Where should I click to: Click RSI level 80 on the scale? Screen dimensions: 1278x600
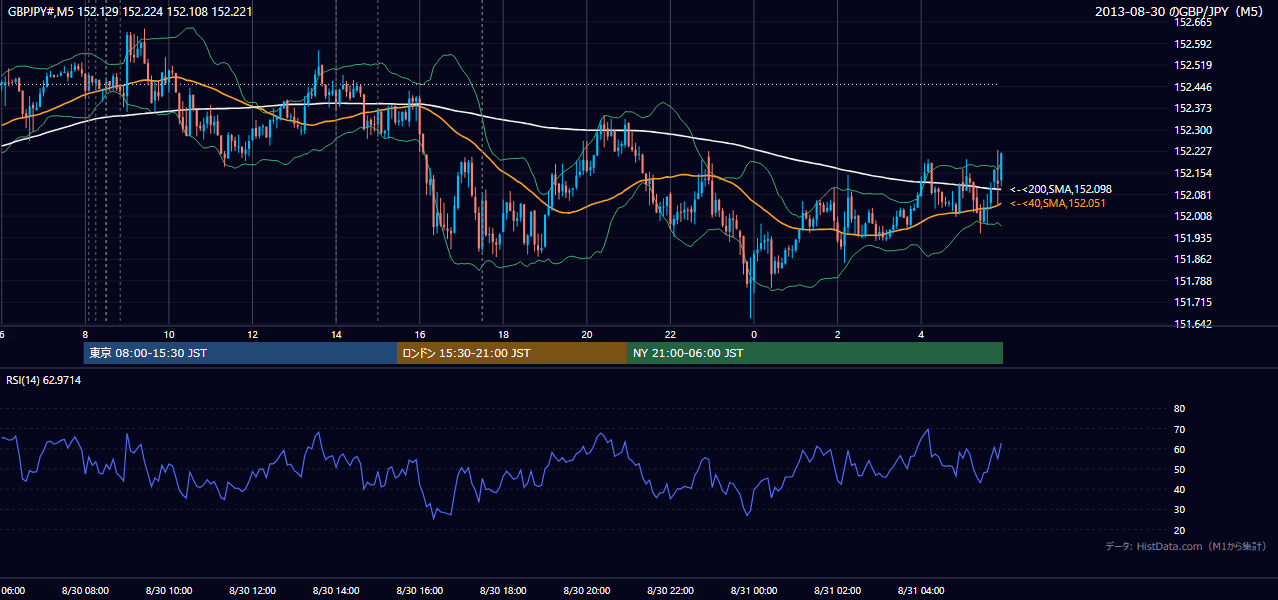(1179, 409)
